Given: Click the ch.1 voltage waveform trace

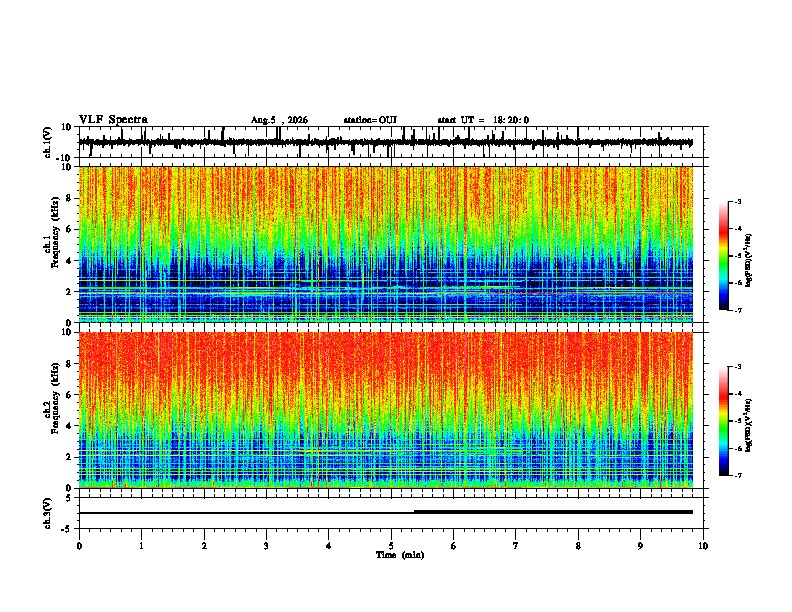Looking at the screenshot, I should (386, 142).
